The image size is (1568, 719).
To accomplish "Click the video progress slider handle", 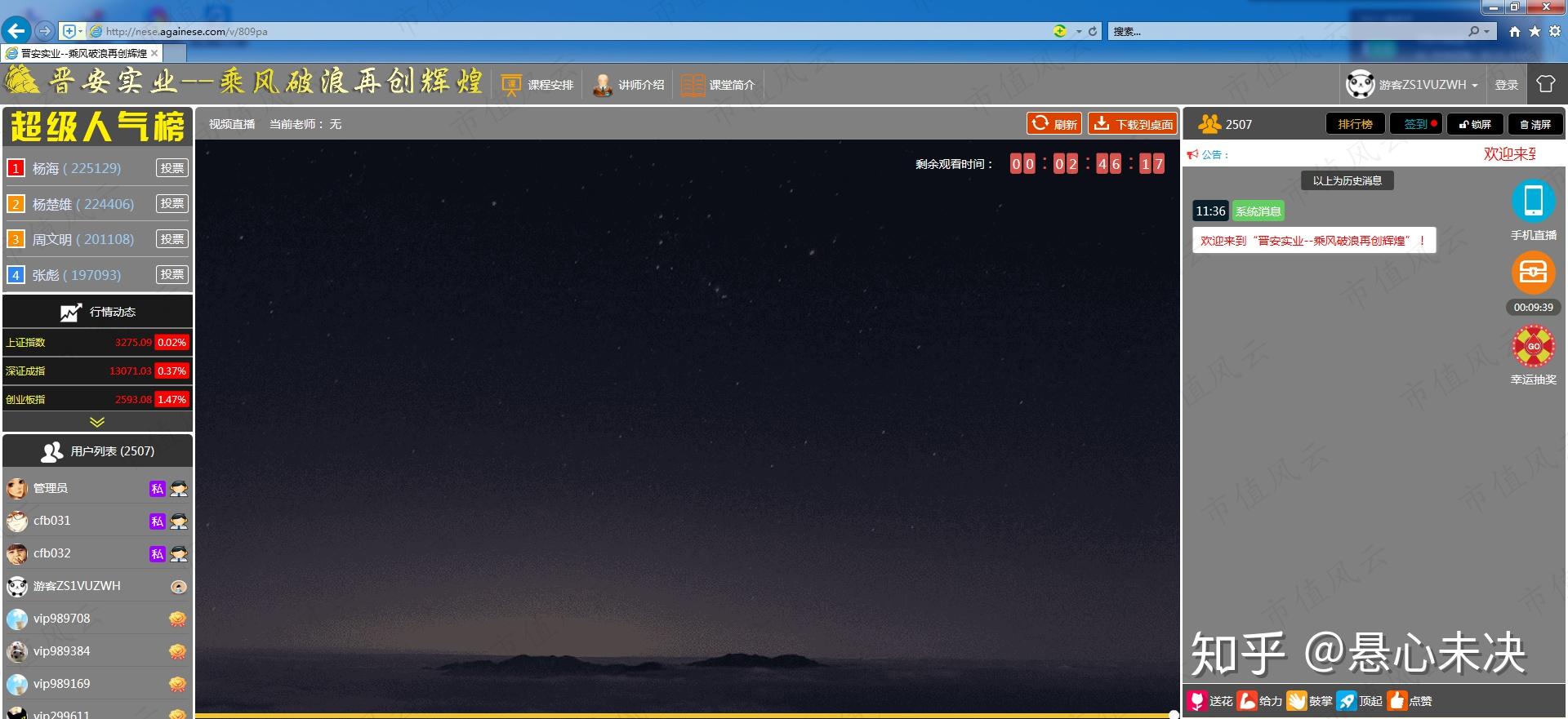I will pyautogui.click(x=1174, y=715).
